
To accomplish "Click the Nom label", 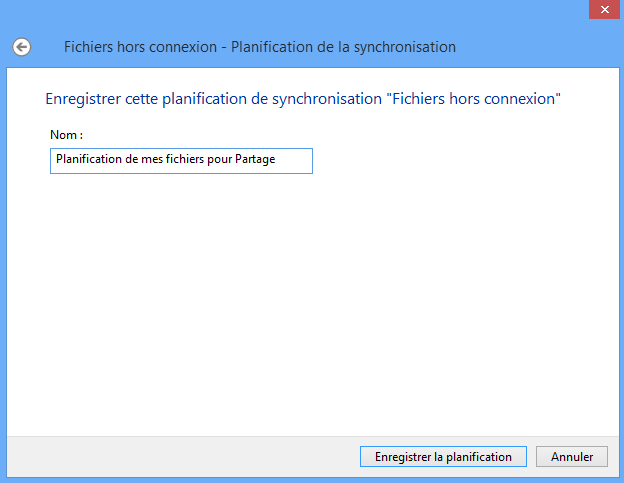I will (66, 134).
